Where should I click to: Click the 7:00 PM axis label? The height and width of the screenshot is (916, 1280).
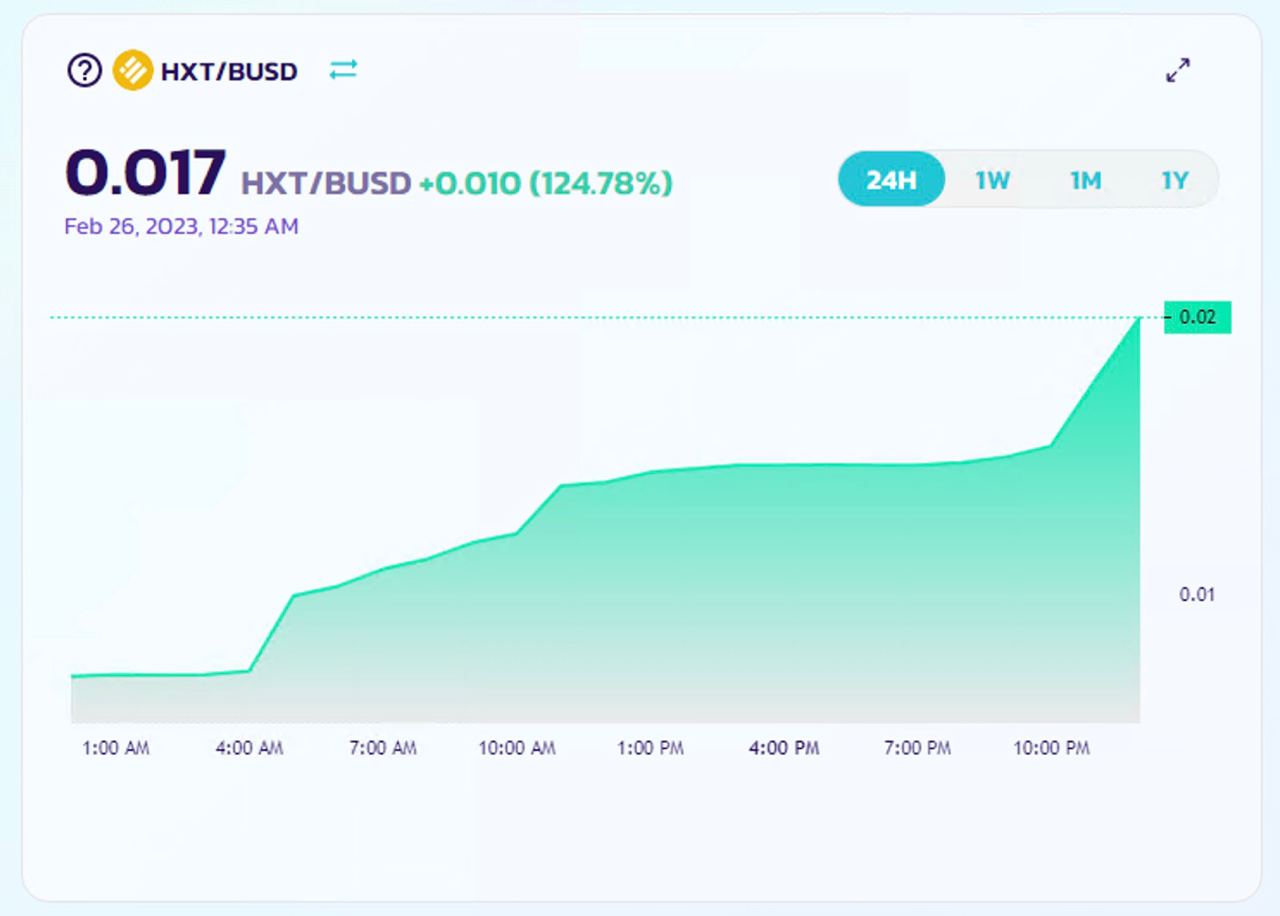point(918,748)
